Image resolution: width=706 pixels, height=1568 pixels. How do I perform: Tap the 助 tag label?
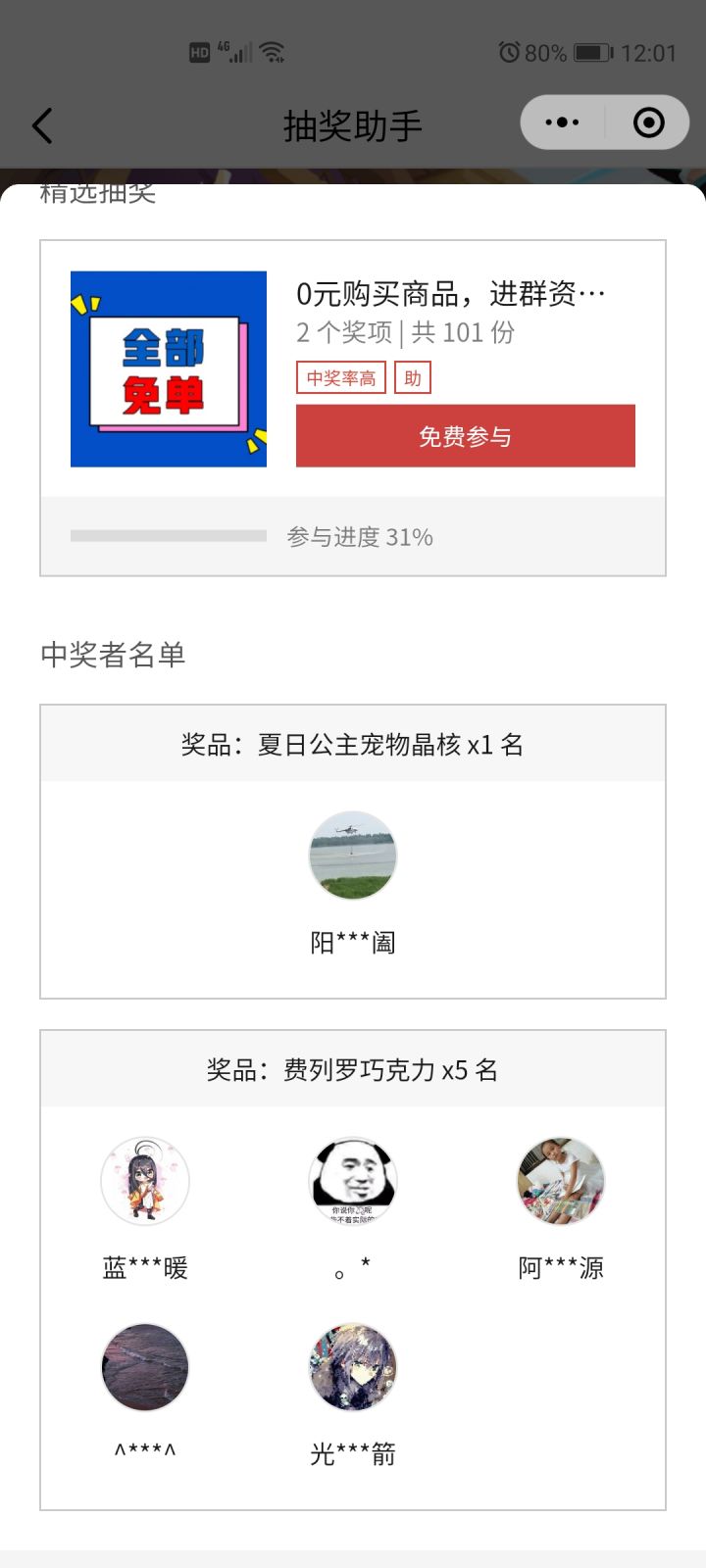(x=413, y=378)
